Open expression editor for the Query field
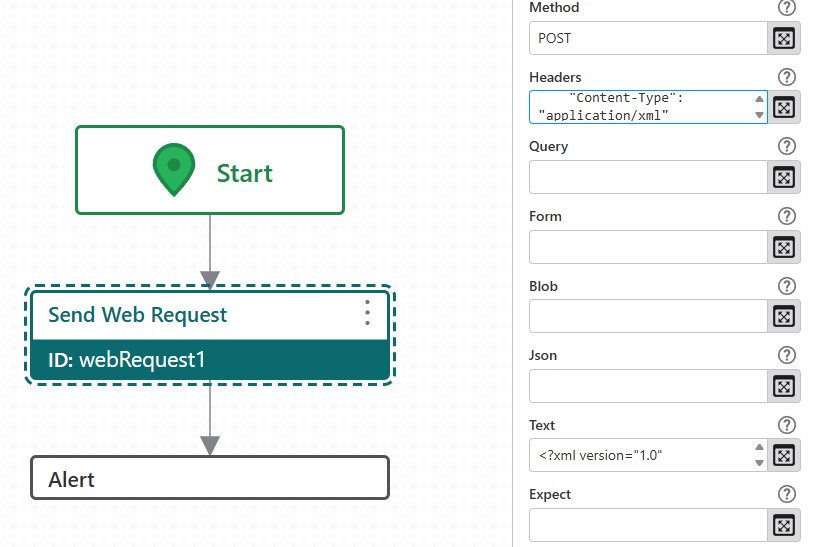 coord(783,177)
